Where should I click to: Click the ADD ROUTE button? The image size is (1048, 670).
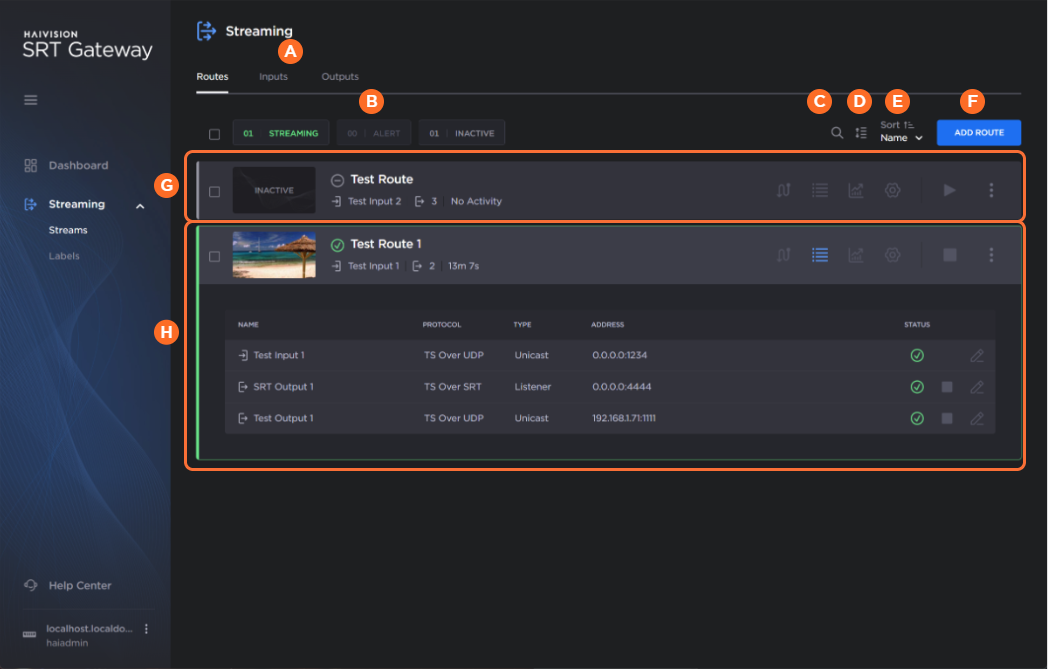(978, 133)
